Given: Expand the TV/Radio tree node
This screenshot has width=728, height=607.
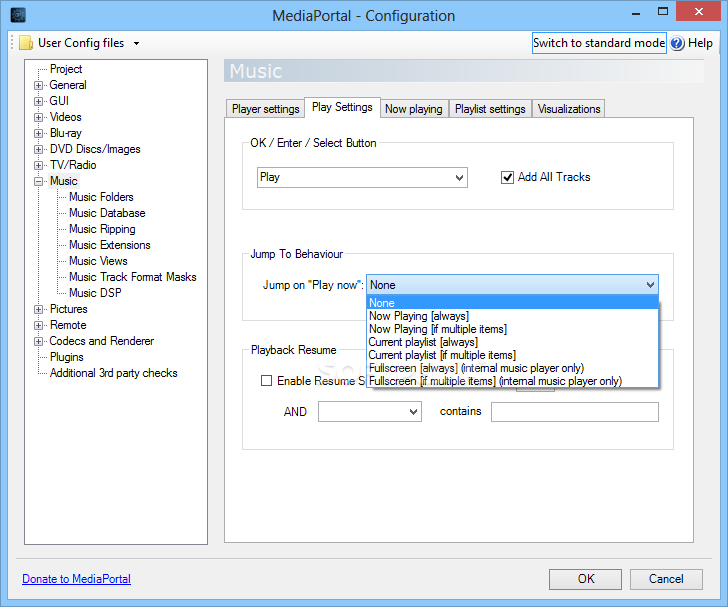Looking at the screenshot, I should tap(39, 165).
